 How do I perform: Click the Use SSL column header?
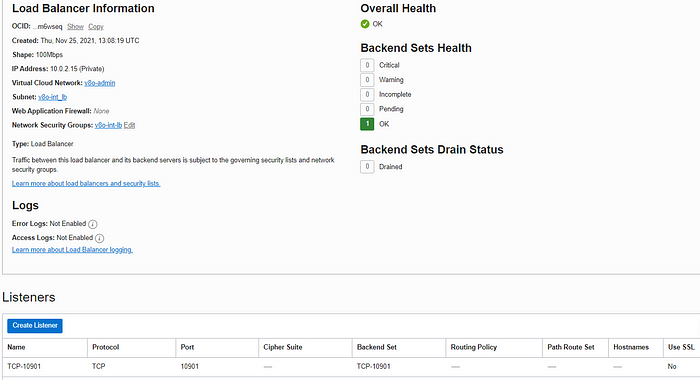pyautogui.click(x=681, y=347)
